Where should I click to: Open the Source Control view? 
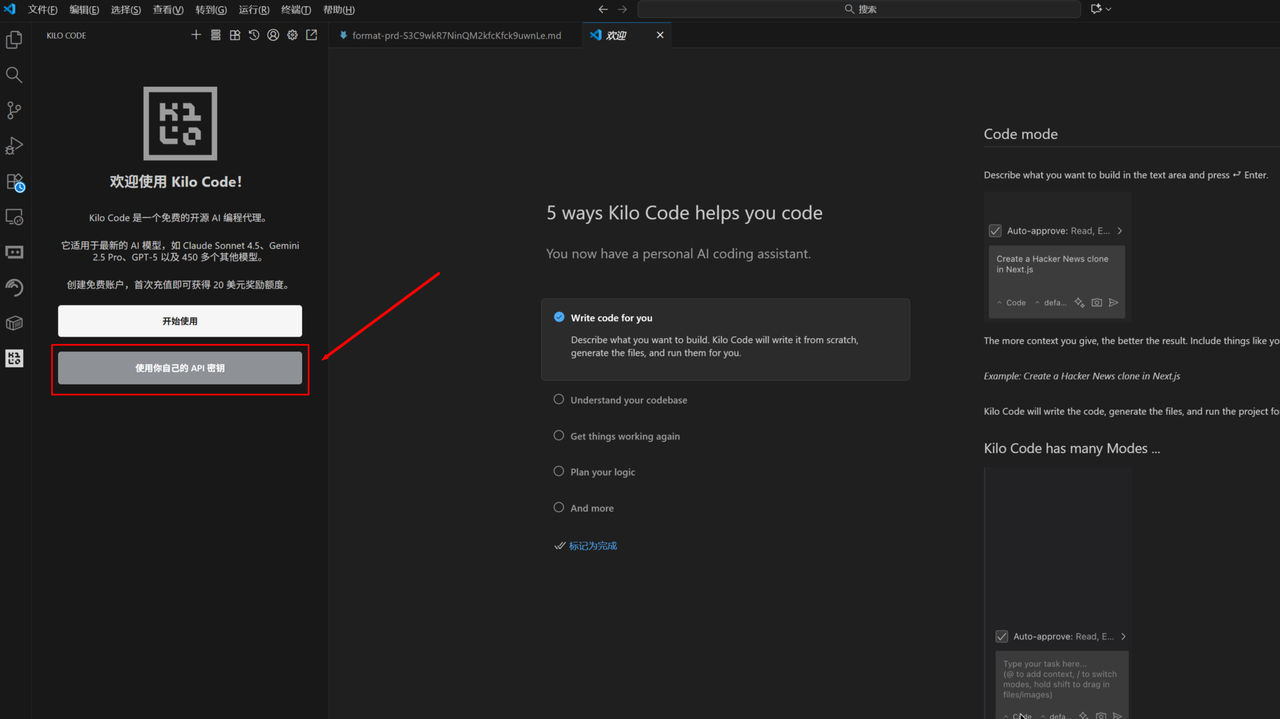[x=14, y=110]
